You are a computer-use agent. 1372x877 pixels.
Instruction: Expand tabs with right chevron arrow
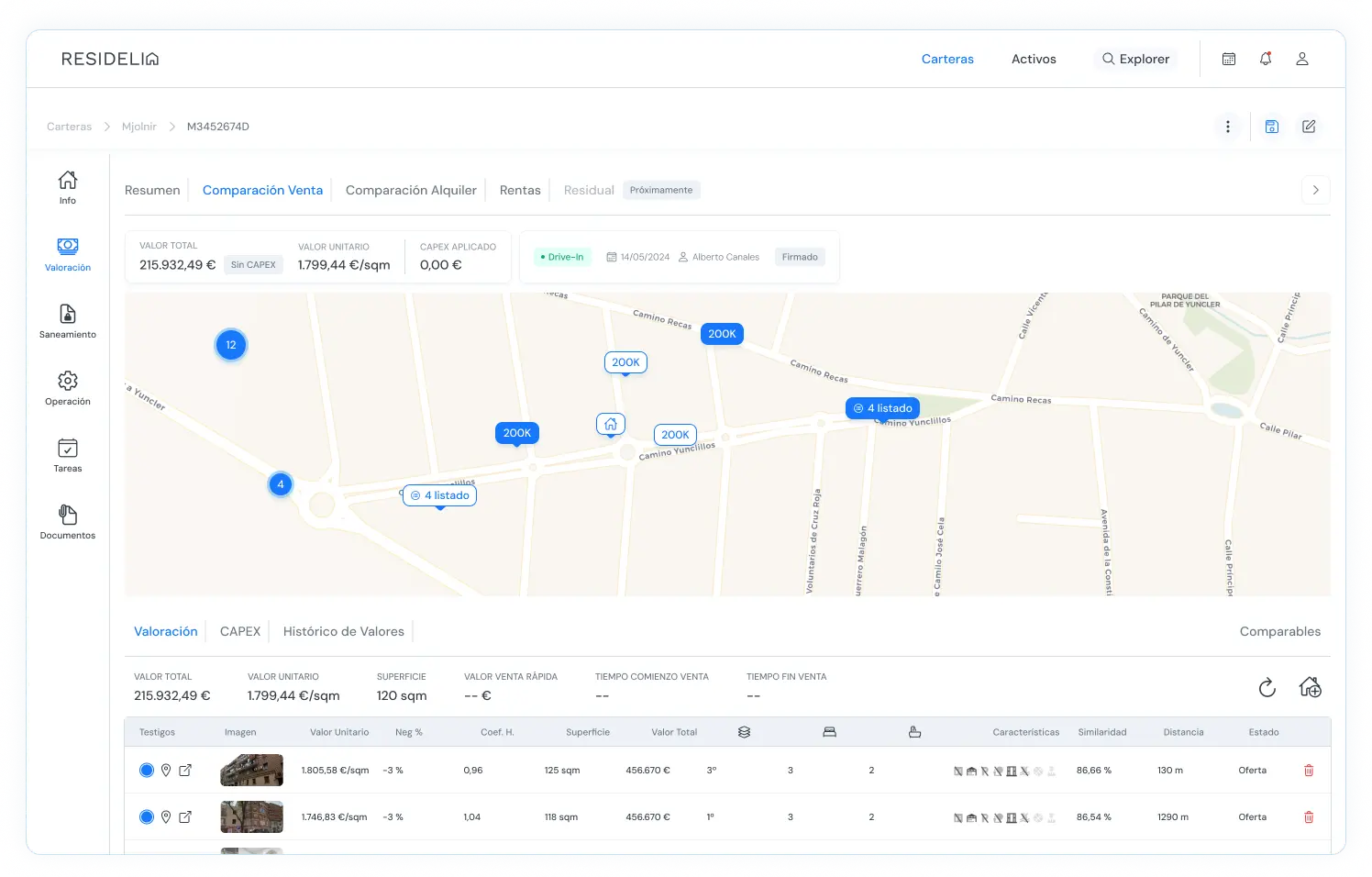(x=1316, y=190)
